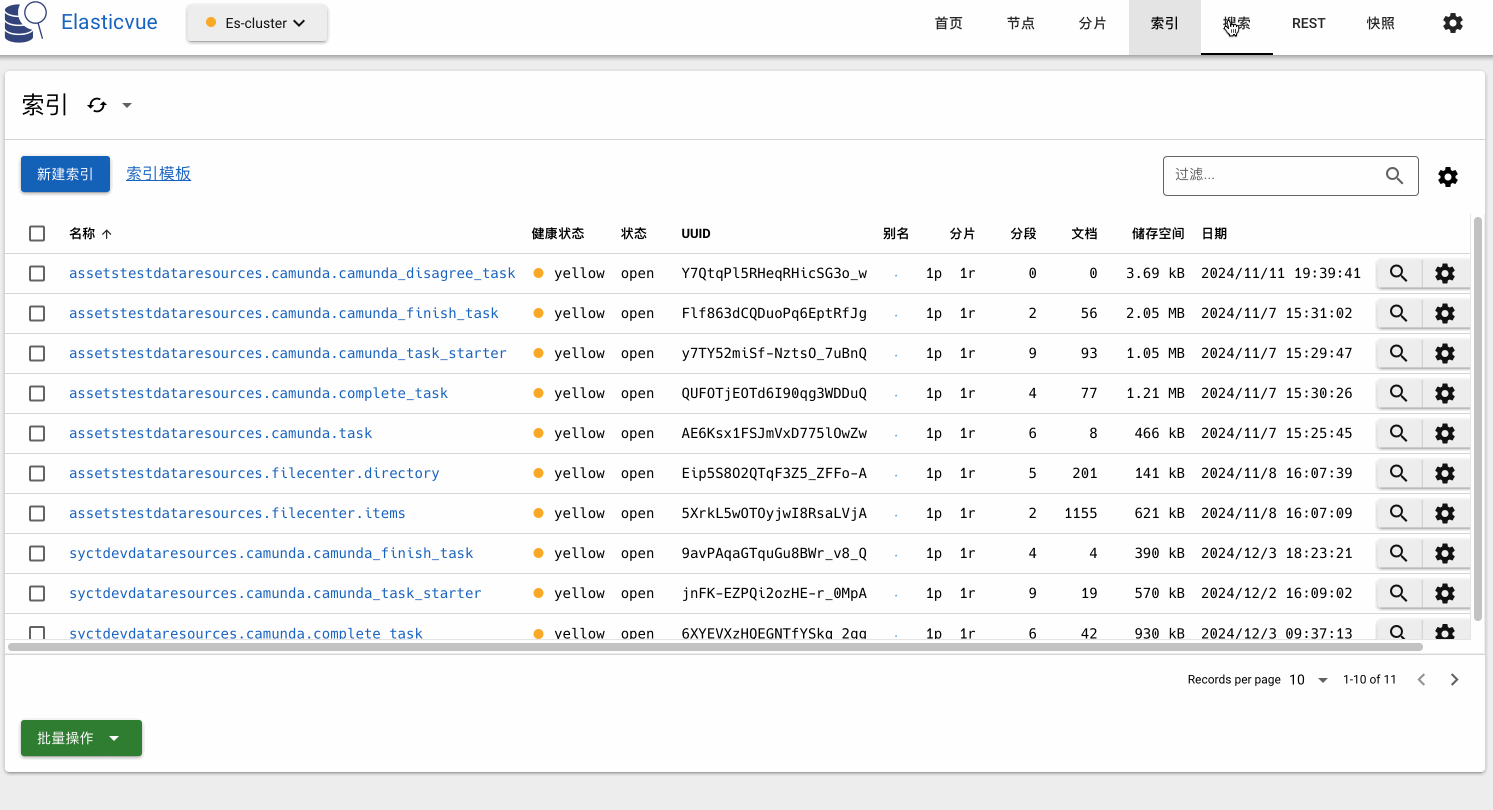The image size is (1493, 810).
Task: Switch to the 快照 tab
Action: click(x=1380, y=23)
